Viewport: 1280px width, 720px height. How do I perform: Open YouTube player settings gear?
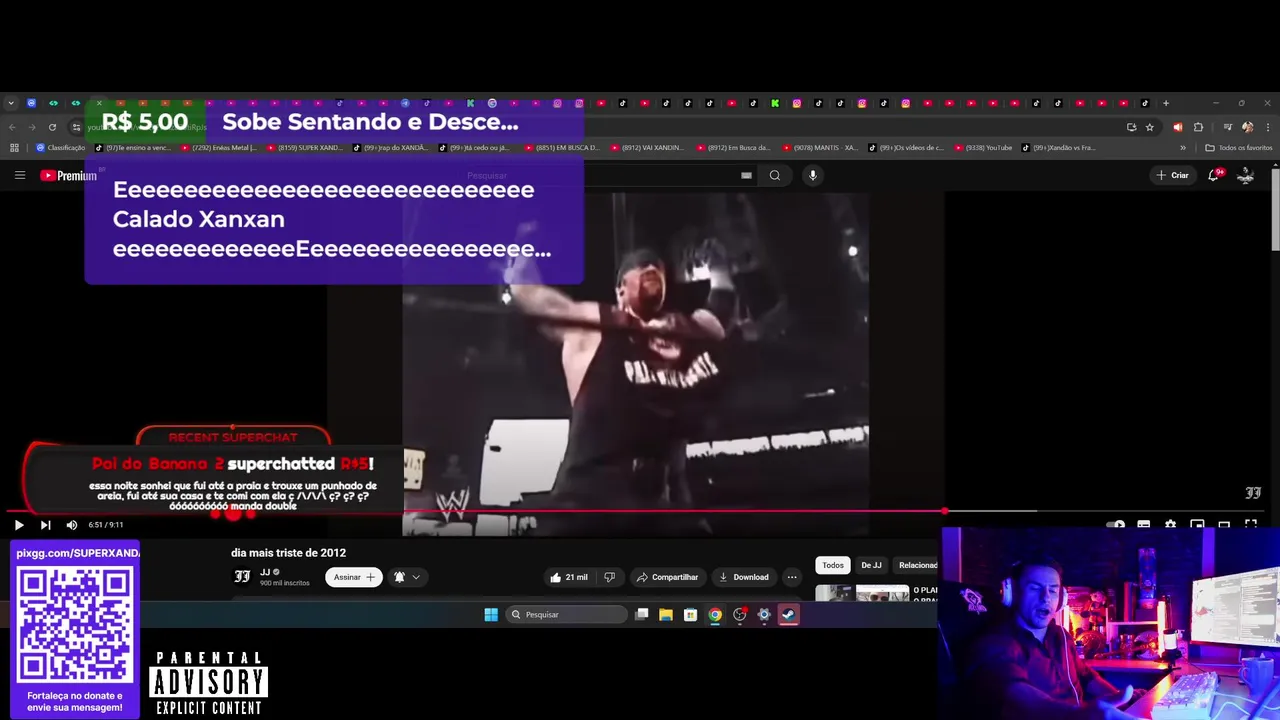[1170, 525]
